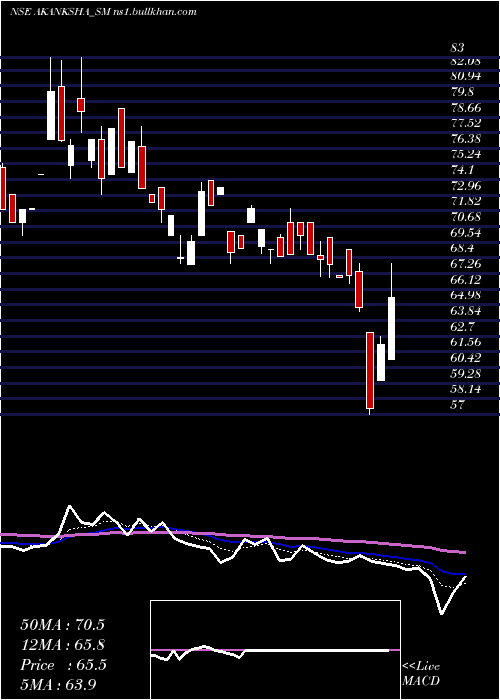This screenshot has width=500, height=700.
Task: Click the 77.52 price axis label
Action: click(466, 123)
